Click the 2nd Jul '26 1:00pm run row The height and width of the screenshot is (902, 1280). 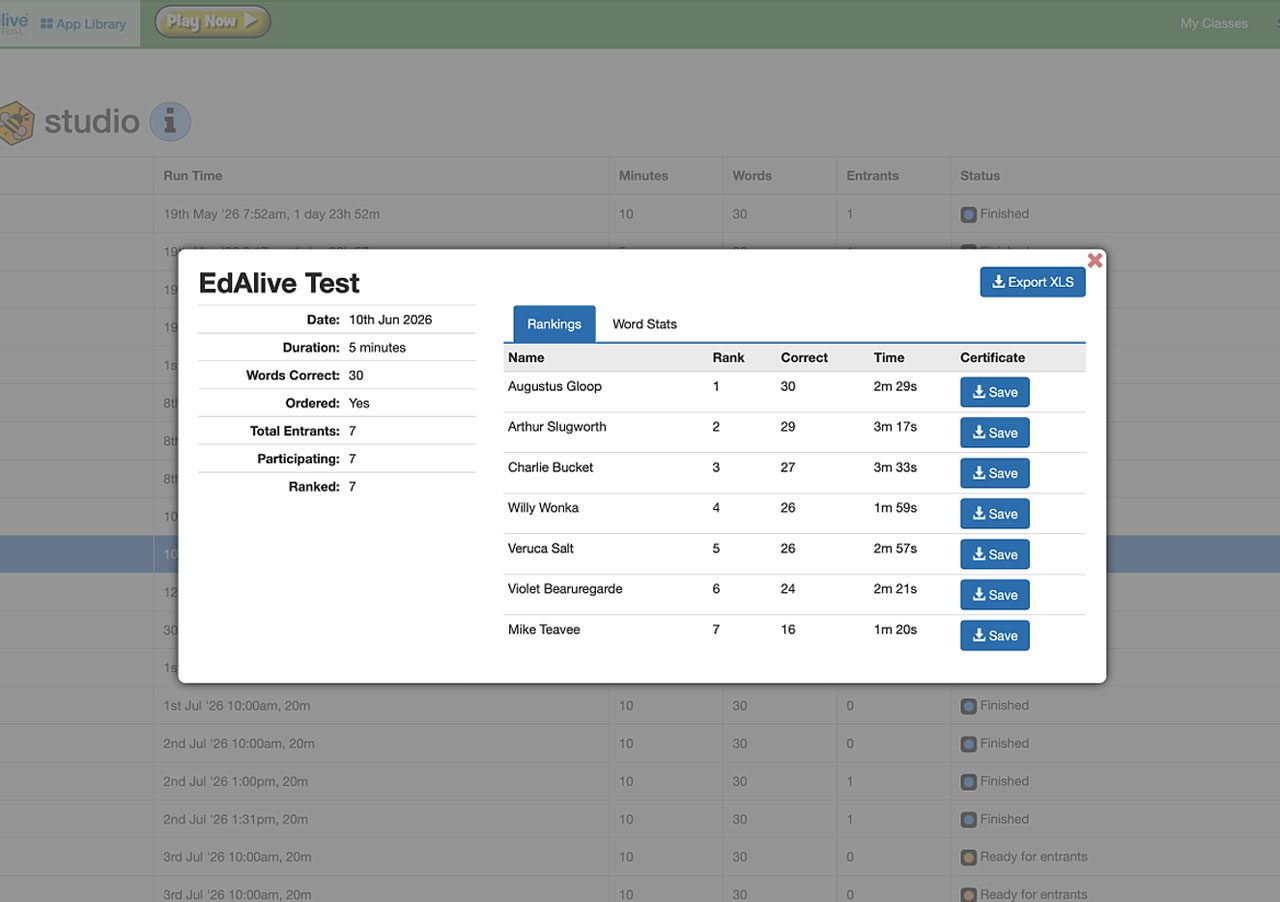coord(640,782)
